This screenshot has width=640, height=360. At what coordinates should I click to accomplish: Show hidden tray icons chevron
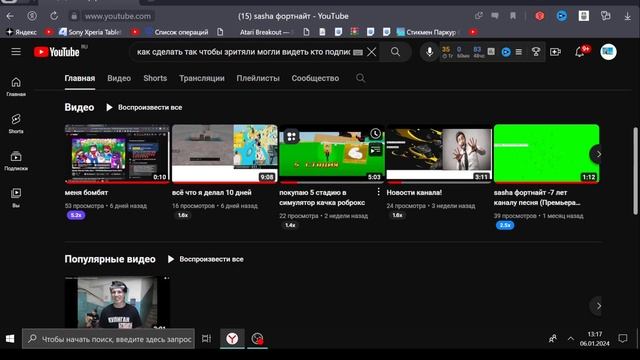[571, 339]
